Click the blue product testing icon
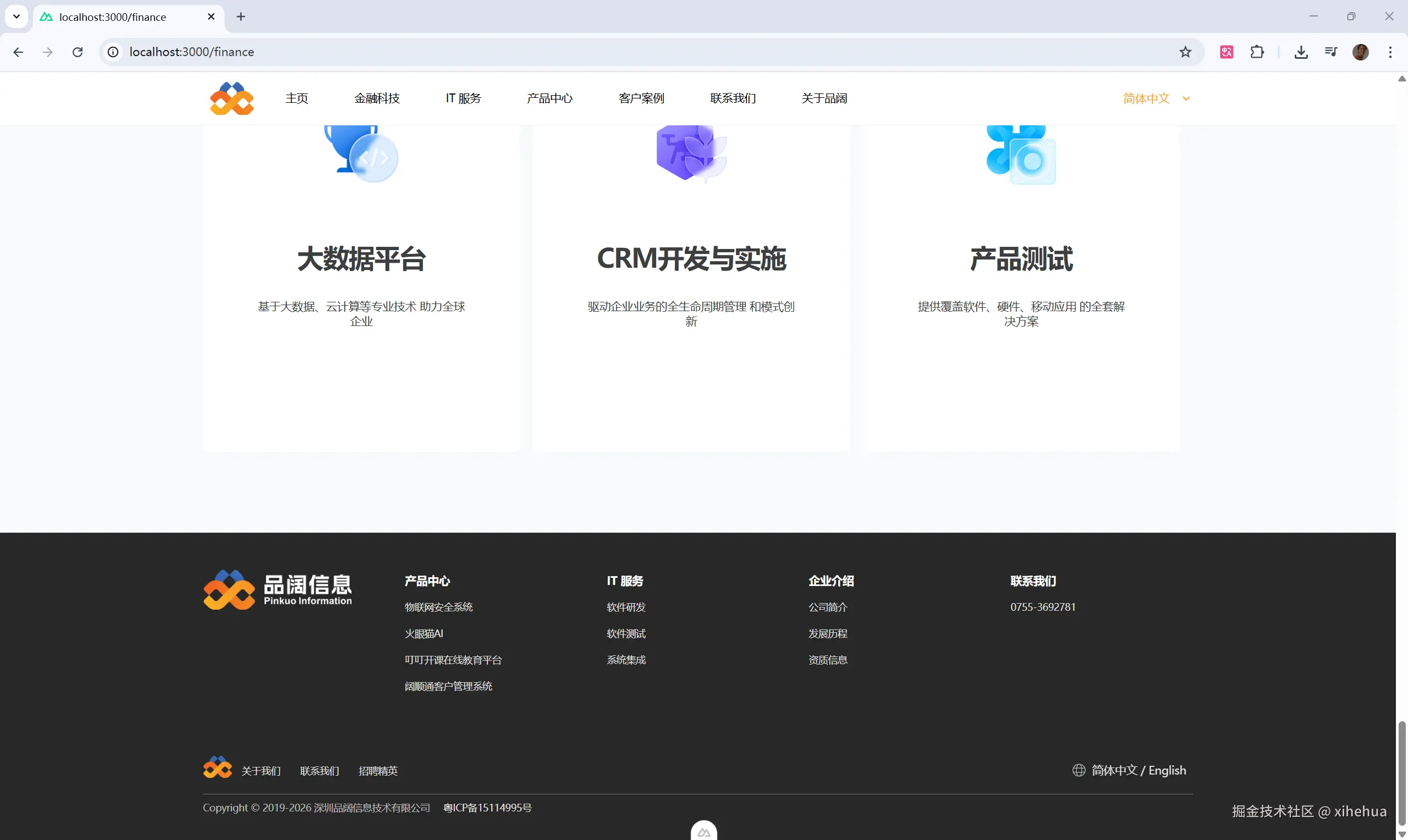The width and height of the screenshot is (1408, 840). 1021,154
